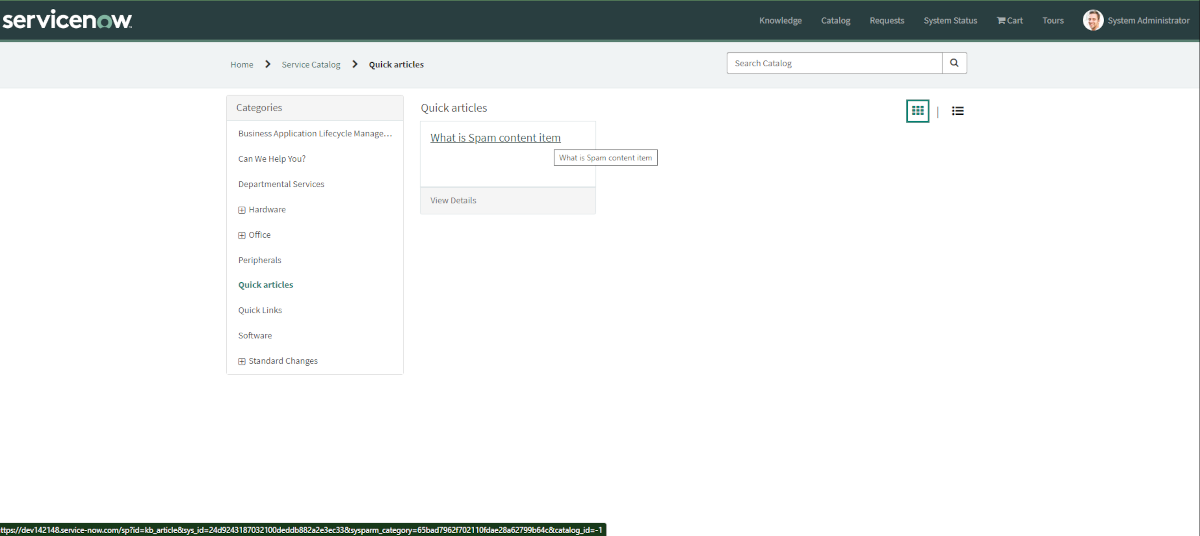This screenshot has width=1200, height=536.
Task: Expand the Standard Changes category
Action: coord(242,361)
